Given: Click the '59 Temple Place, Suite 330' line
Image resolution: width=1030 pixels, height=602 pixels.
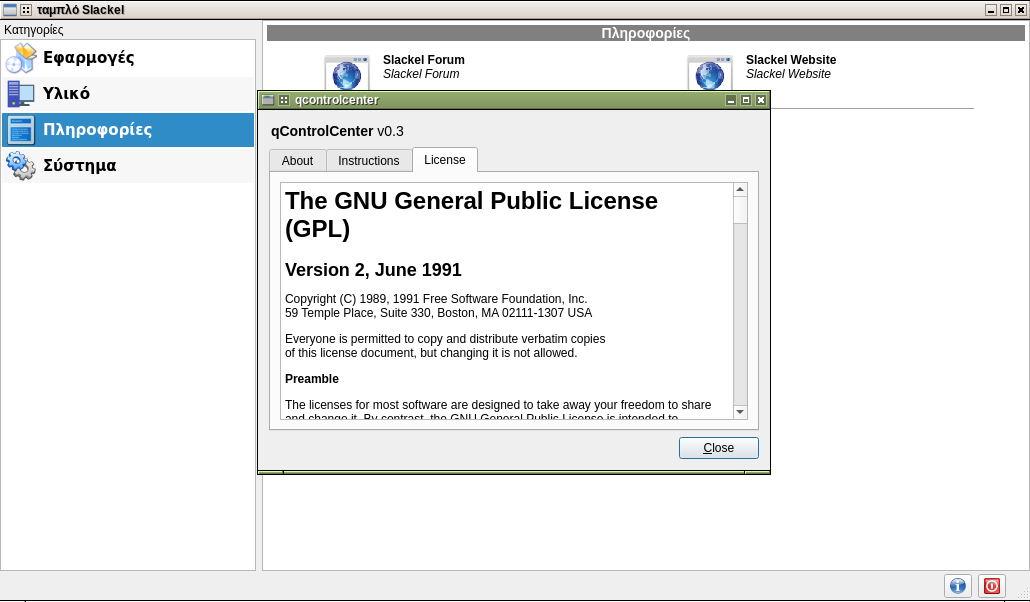Looking at the screenshot, I should pos(438,313).
